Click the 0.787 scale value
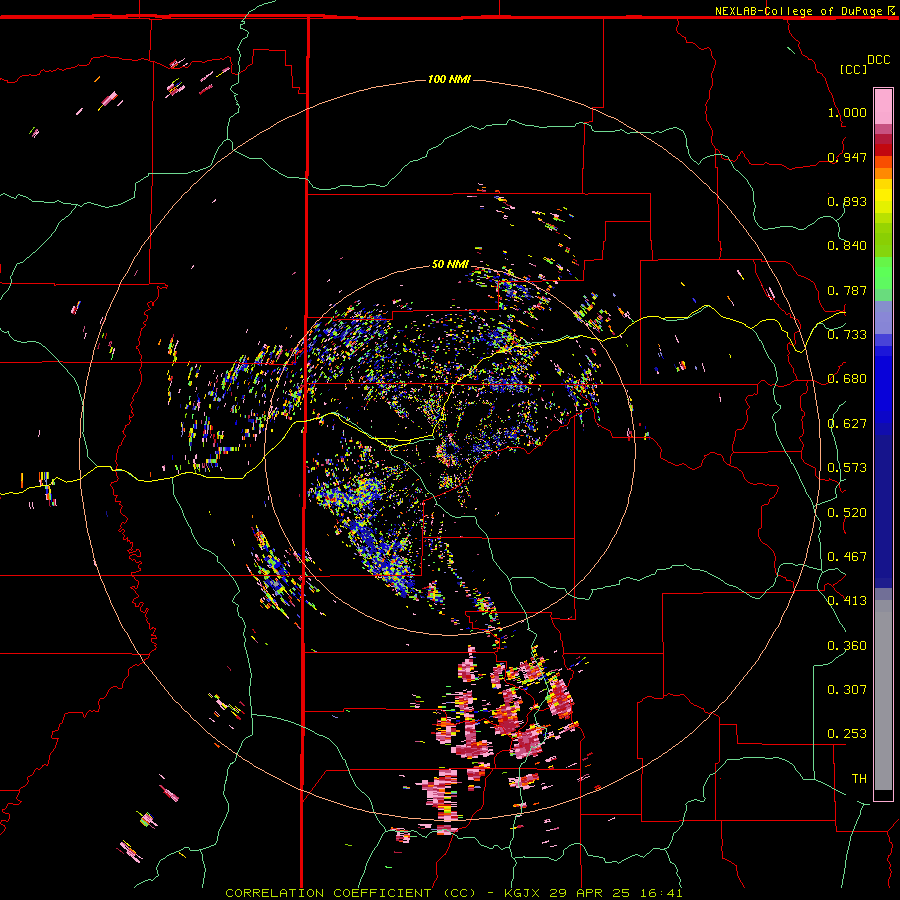 click(847, 290)
